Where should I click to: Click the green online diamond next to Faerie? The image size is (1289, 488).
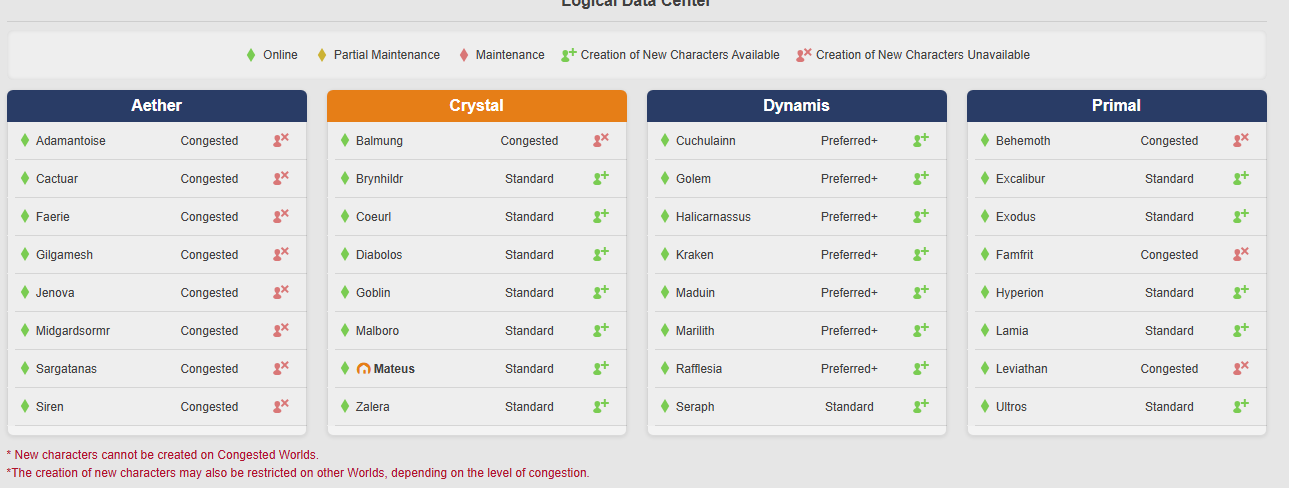point(25,217)
